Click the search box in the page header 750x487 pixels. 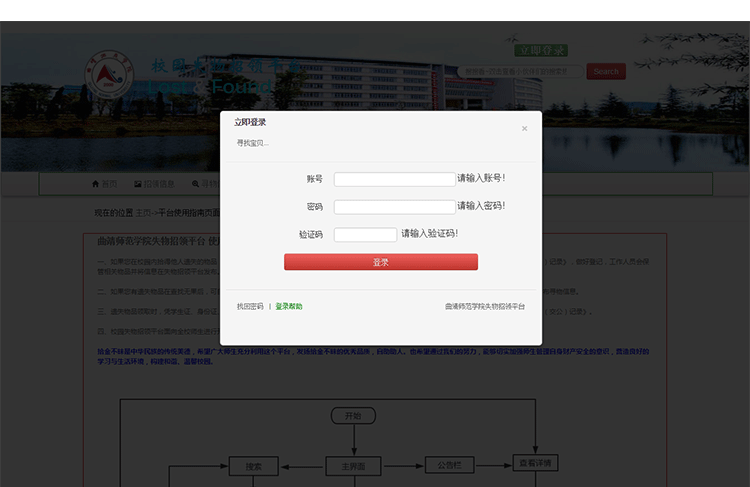(520, 72)
